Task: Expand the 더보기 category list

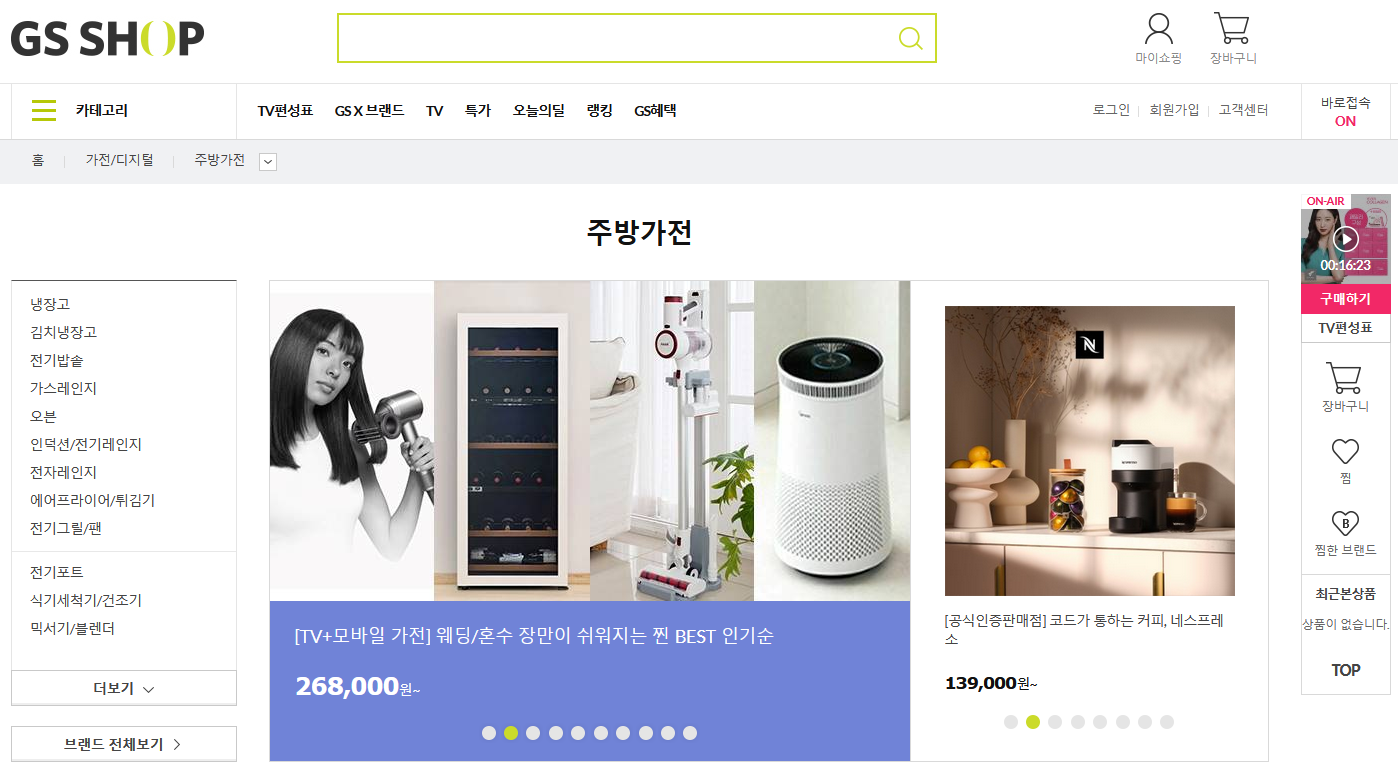Action: [124, 688]
